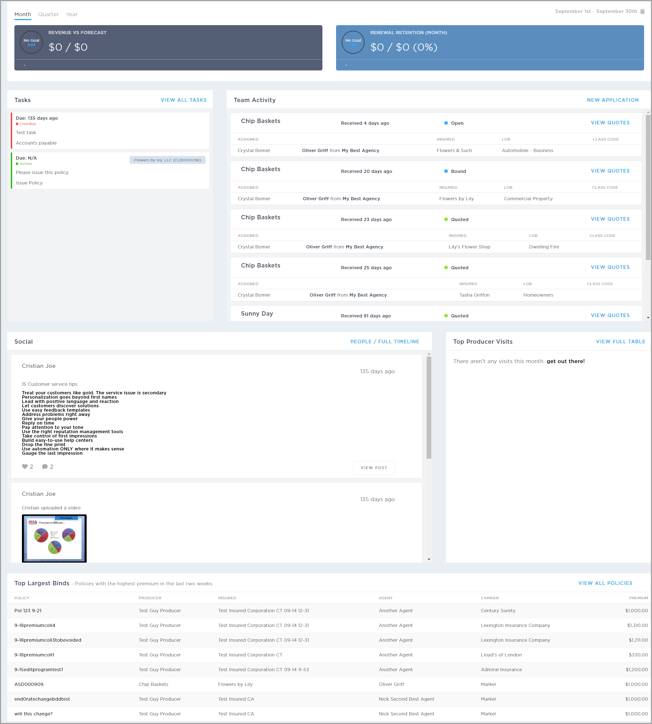Click insured 'Tasha Griffon'
The image size is (652, 724).
coord(475,295)
